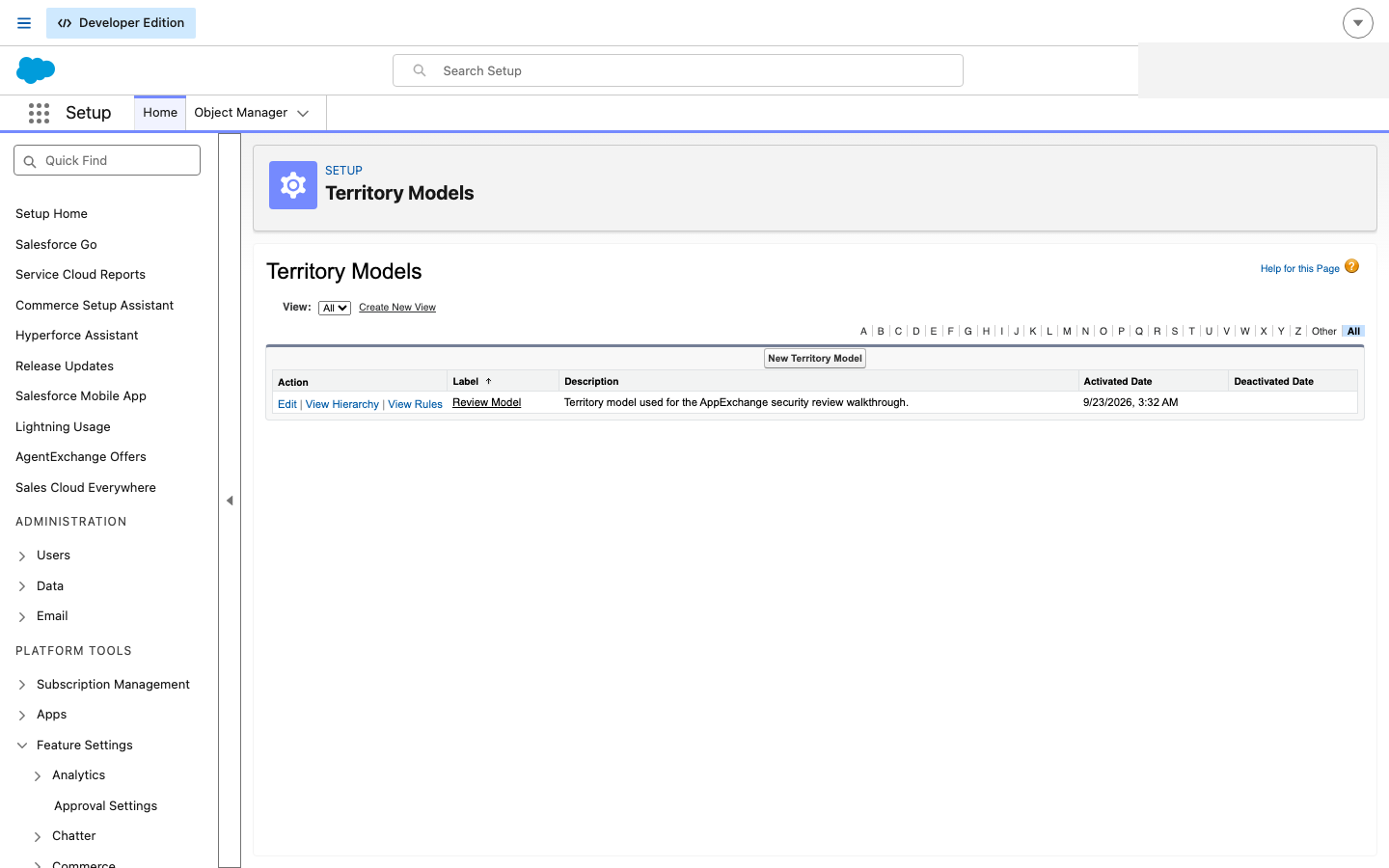The height and width of the screenshot is (868, 1389).
Task: Click the Create New View link
Action: [x=397, y=308]
